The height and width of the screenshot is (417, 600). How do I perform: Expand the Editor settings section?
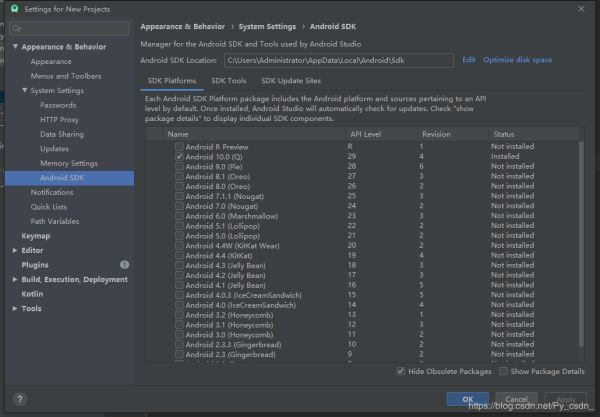click(13, 251)
